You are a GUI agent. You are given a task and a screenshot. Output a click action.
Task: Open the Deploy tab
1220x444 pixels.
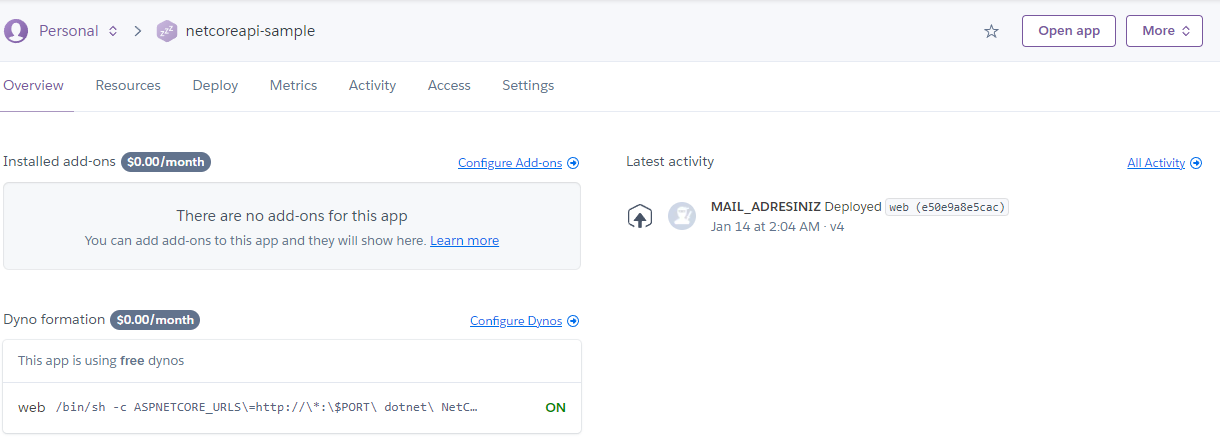(x=215, y=86)
